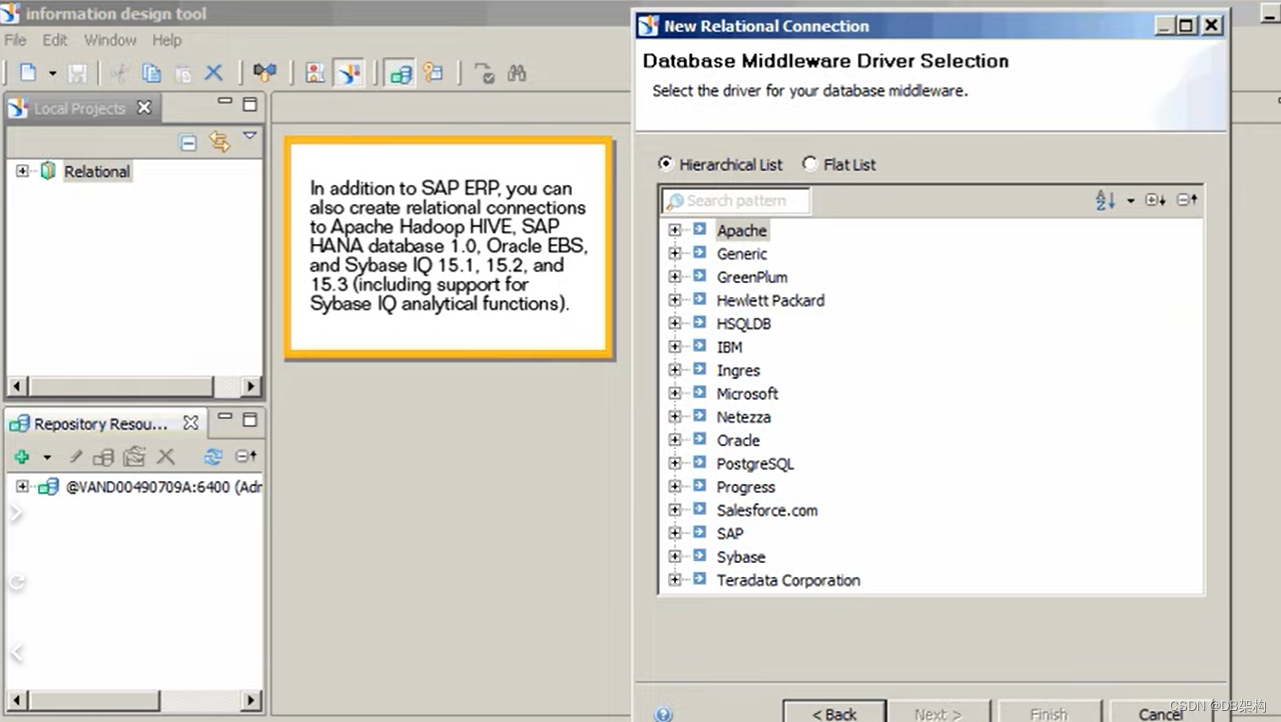The width and height of the screenshot is (1281, 722).
Task: Click the Collapse All icon in Local Projects panel
Action: tap(188, 142)
